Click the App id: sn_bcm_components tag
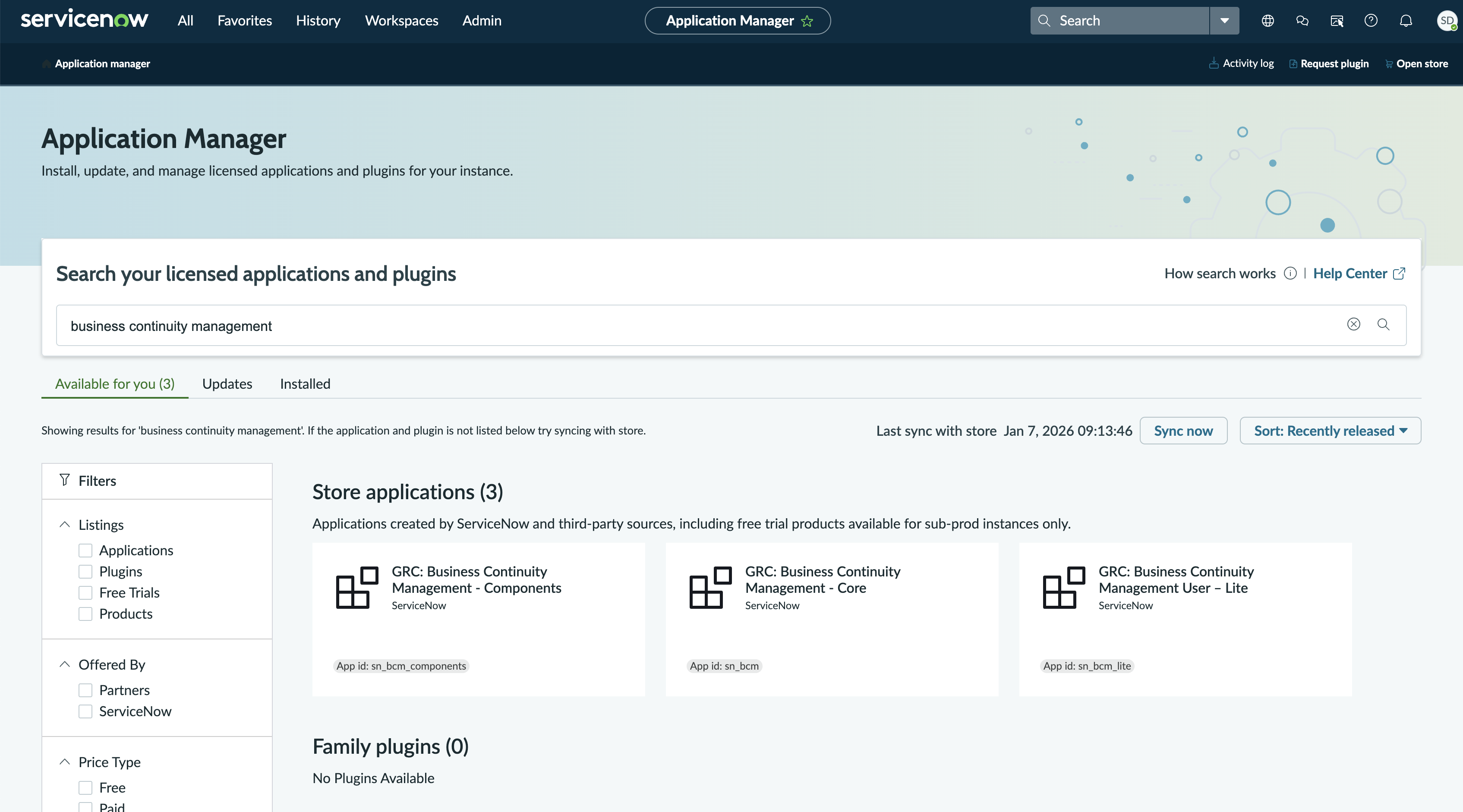Image resolution: width=1463 pixels, height=812 pixels. pos(401,665)
